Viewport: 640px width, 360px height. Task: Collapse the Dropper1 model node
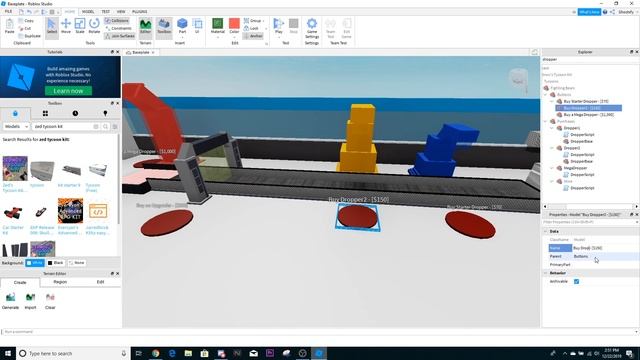coord(552,128)
